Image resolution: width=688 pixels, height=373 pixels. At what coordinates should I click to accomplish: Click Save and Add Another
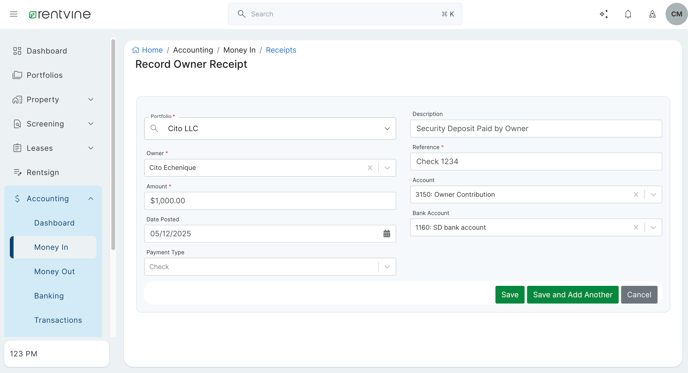click(x=573, y=294)
